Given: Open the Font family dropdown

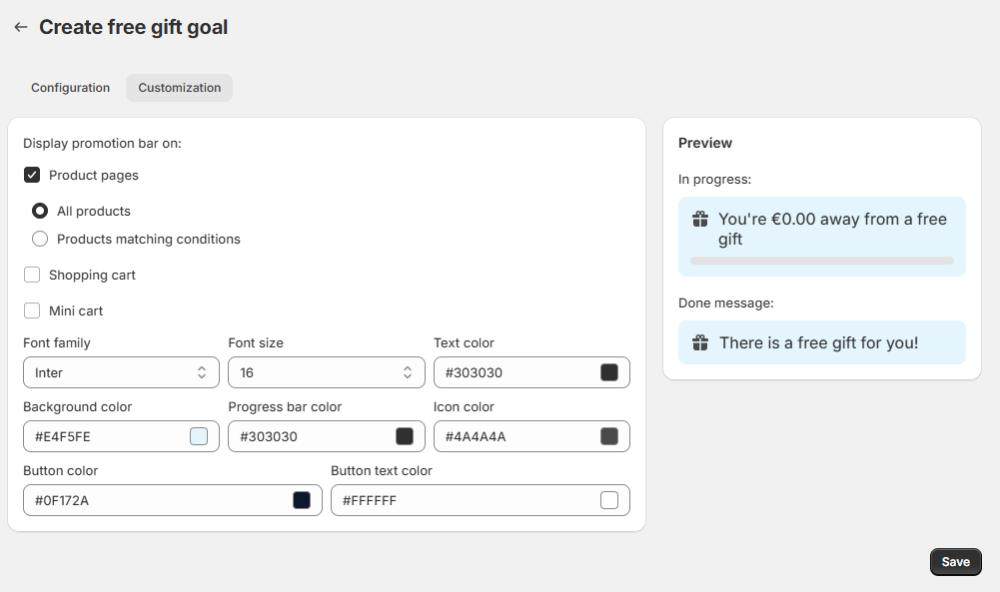Looking at the screenshot, I should click(x=121, y=373).
